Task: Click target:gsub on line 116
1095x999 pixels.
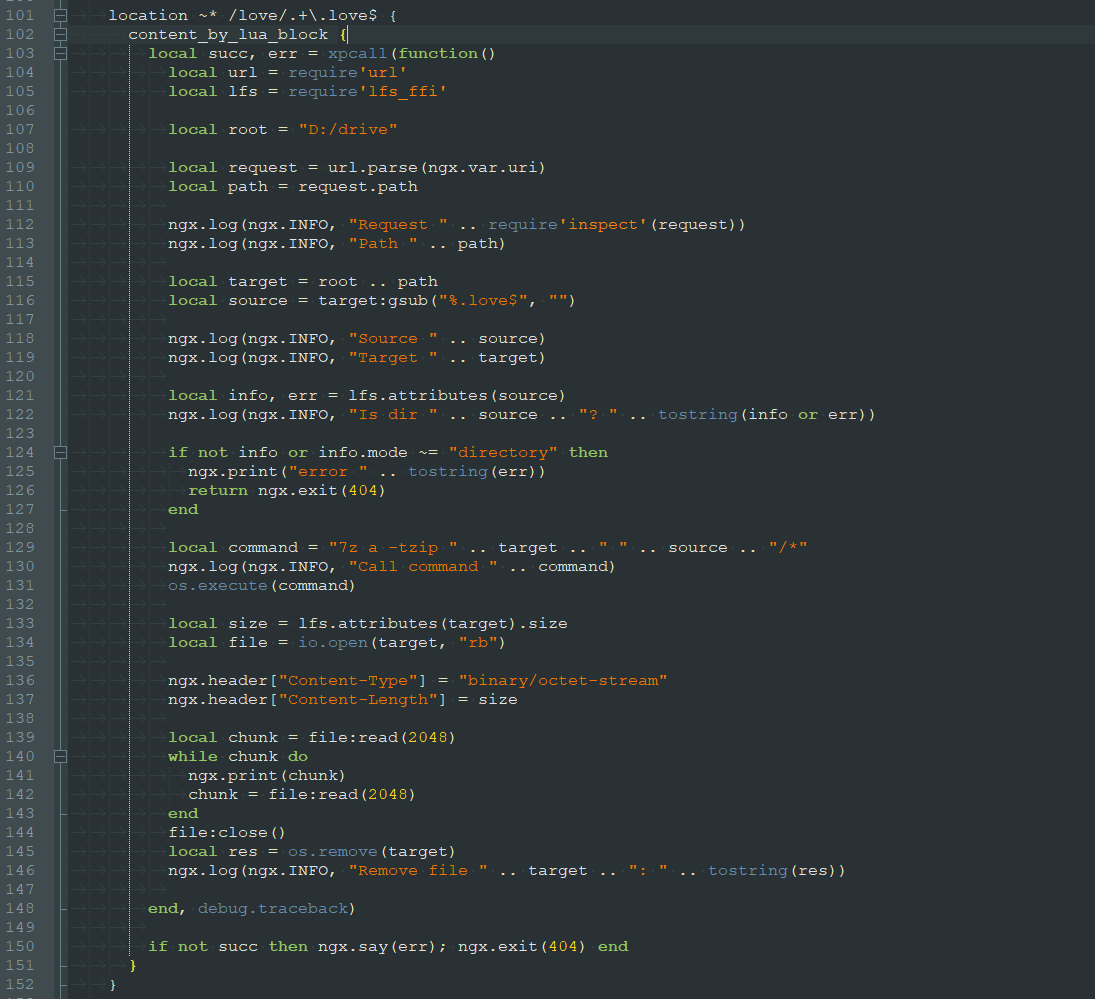Action: [x=373, y=301]
